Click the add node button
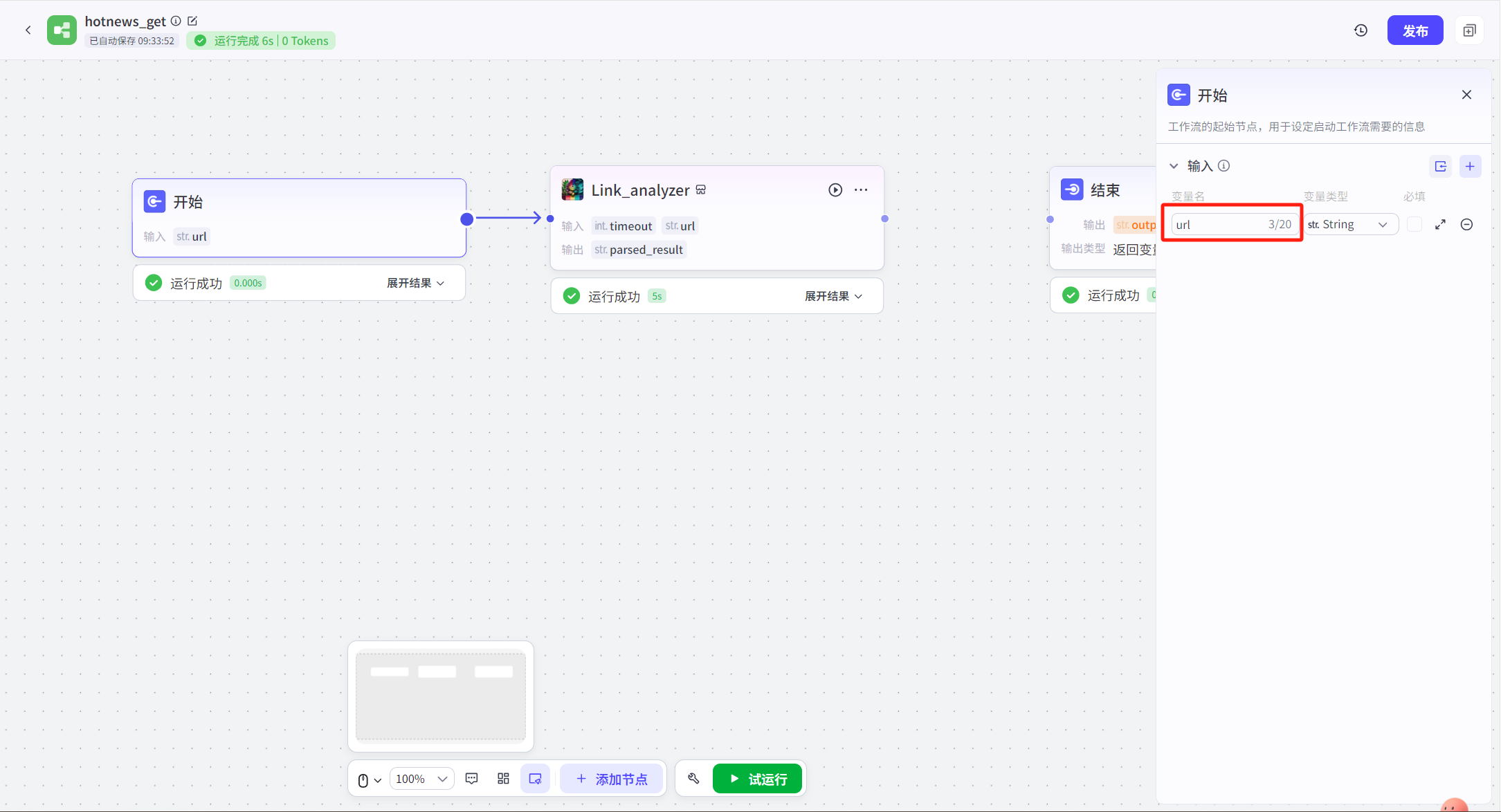1501x812 pixels. [611, 779]
